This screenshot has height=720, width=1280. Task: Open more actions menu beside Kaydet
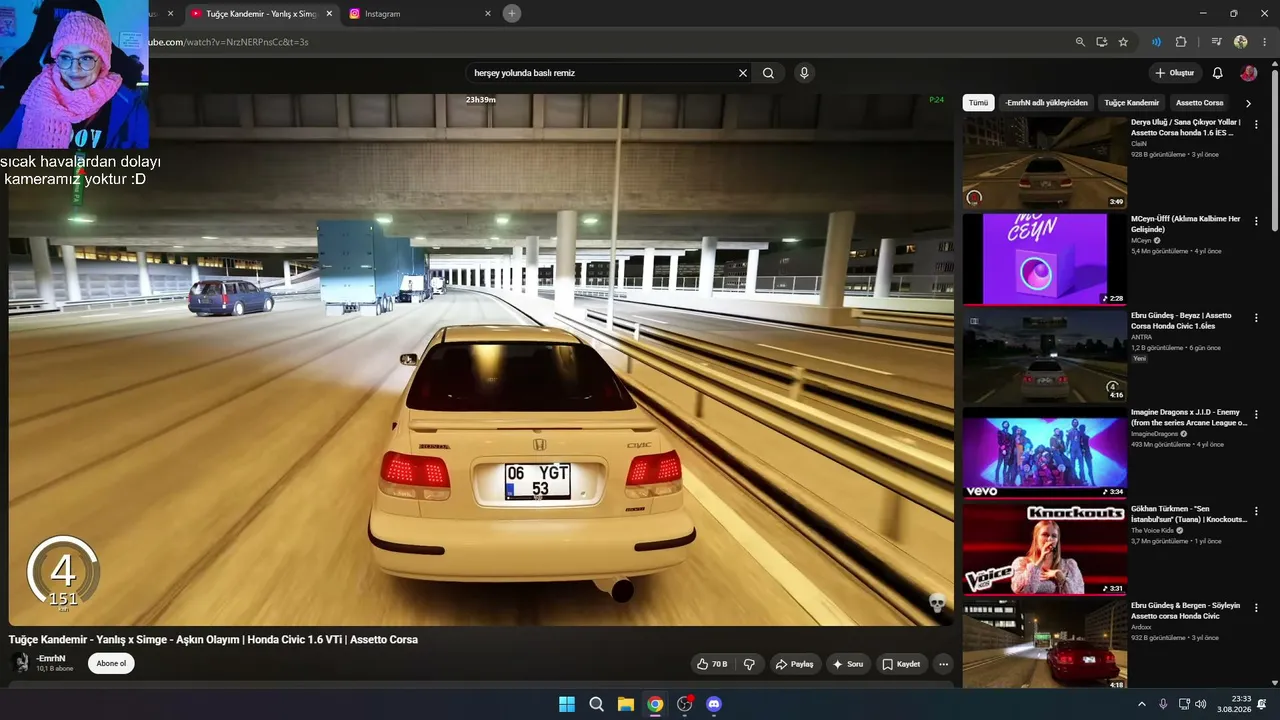(x=943, y=664)
